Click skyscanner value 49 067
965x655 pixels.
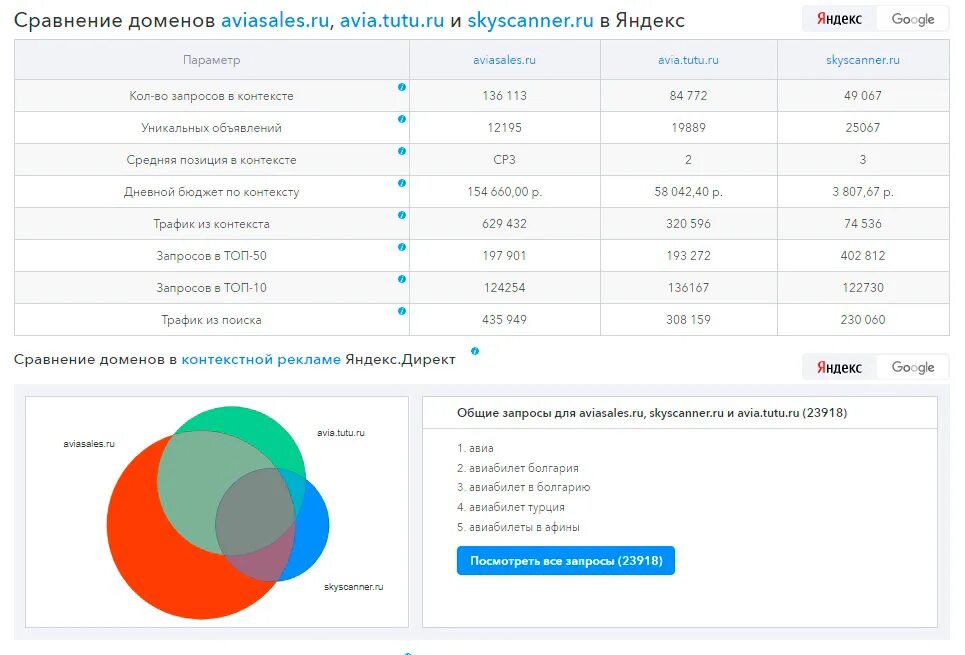click(x=862, y=96)
